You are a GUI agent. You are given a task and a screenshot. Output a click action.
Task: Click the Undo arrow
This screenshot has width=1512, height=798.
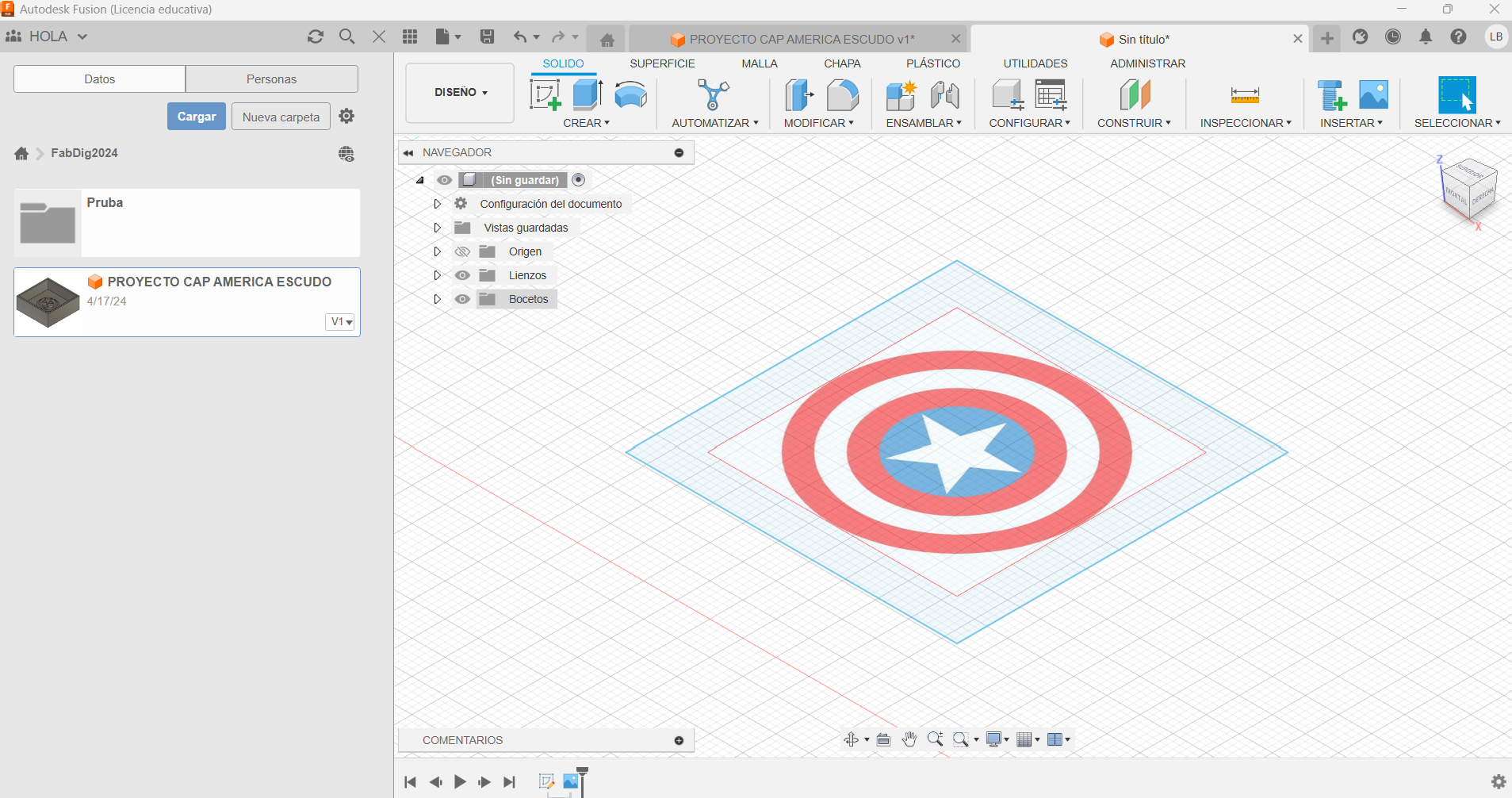pos(520,36)
